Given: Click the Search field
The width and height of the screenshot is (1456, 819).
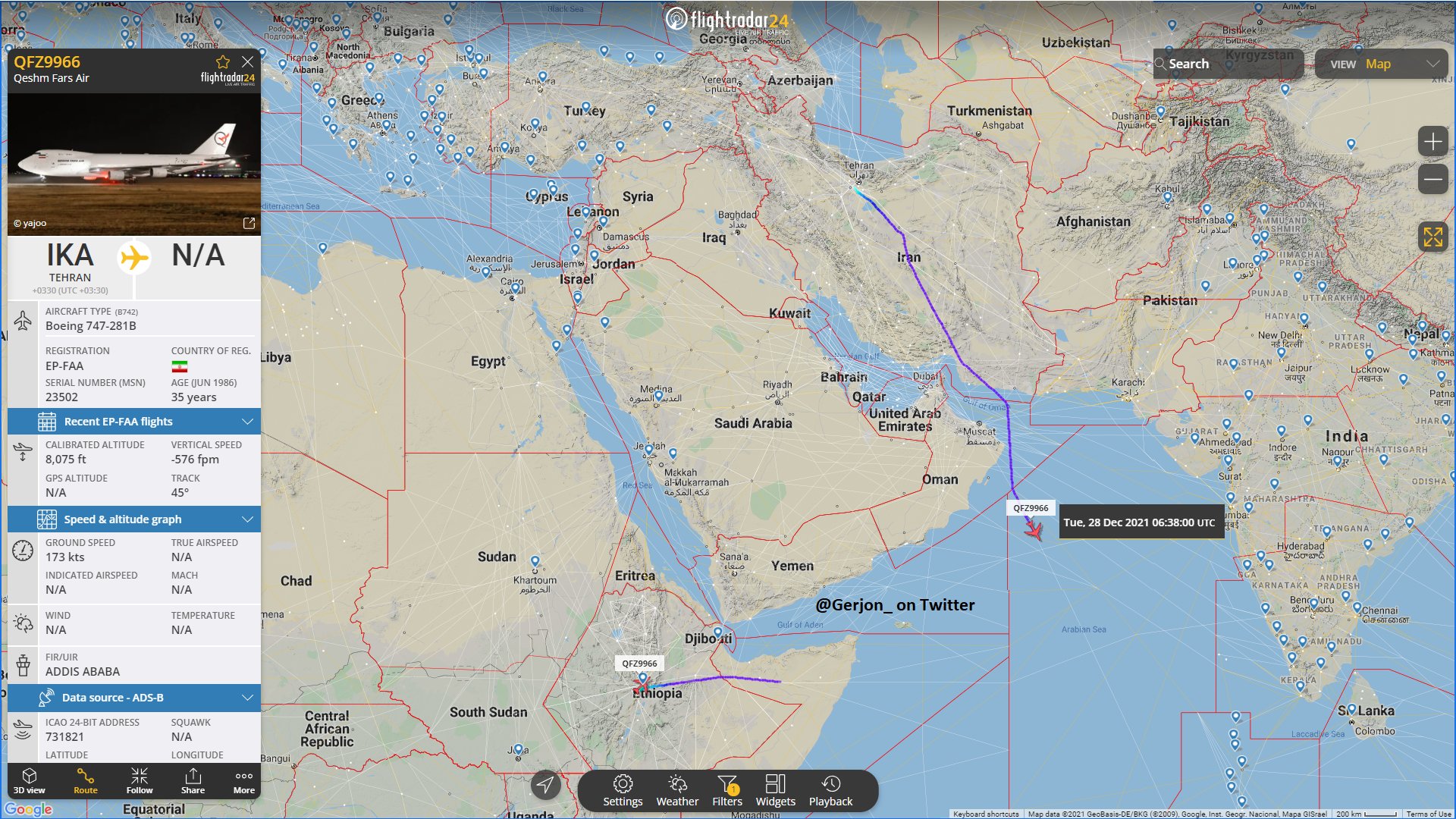Looking at the screenshot, I should 1228,64.
